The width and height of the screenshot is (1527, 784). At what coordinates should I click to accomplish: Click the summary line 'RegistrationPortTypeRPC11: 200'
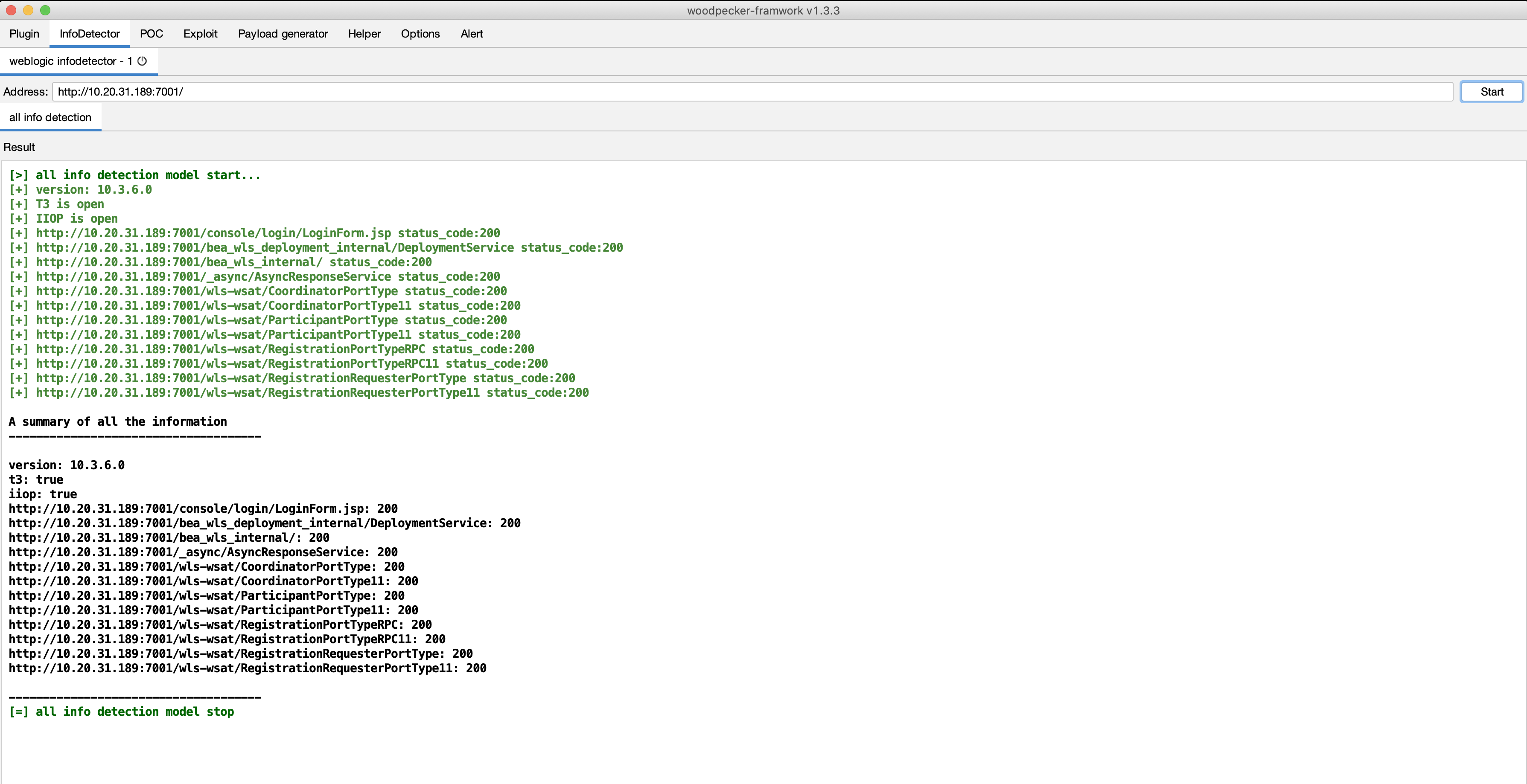tap(227, 639)
